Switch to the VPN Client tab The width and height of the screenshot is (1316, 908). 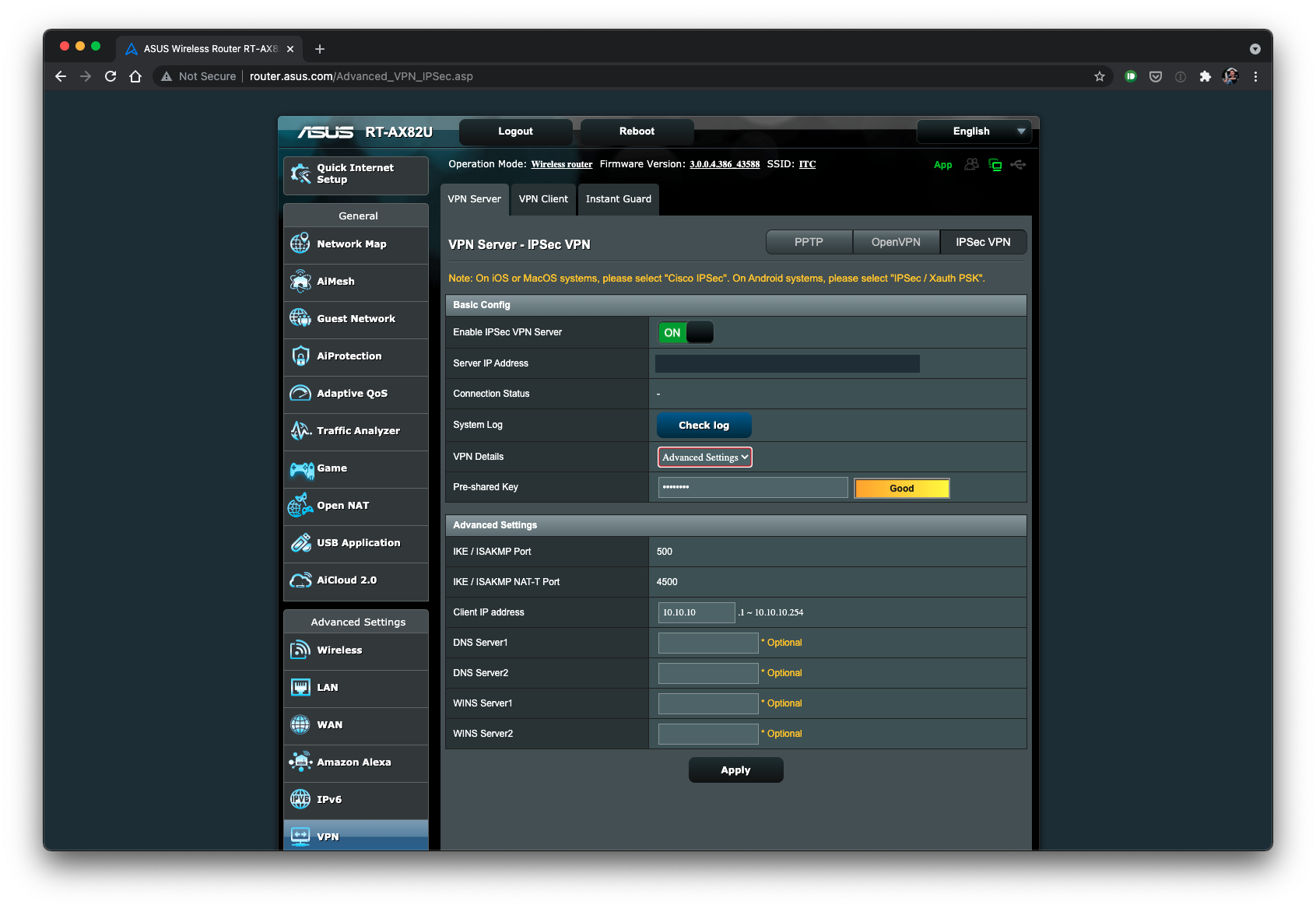(543, 199)
